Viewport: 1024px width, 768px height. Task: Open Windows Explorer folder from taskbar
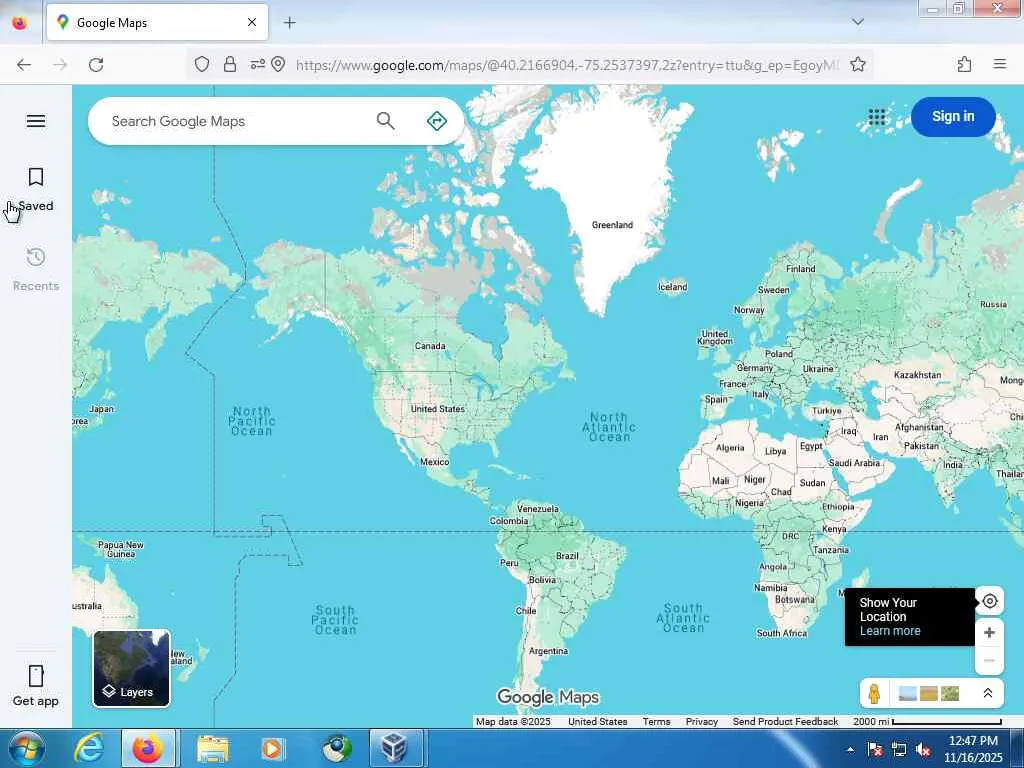pos(213,748)
